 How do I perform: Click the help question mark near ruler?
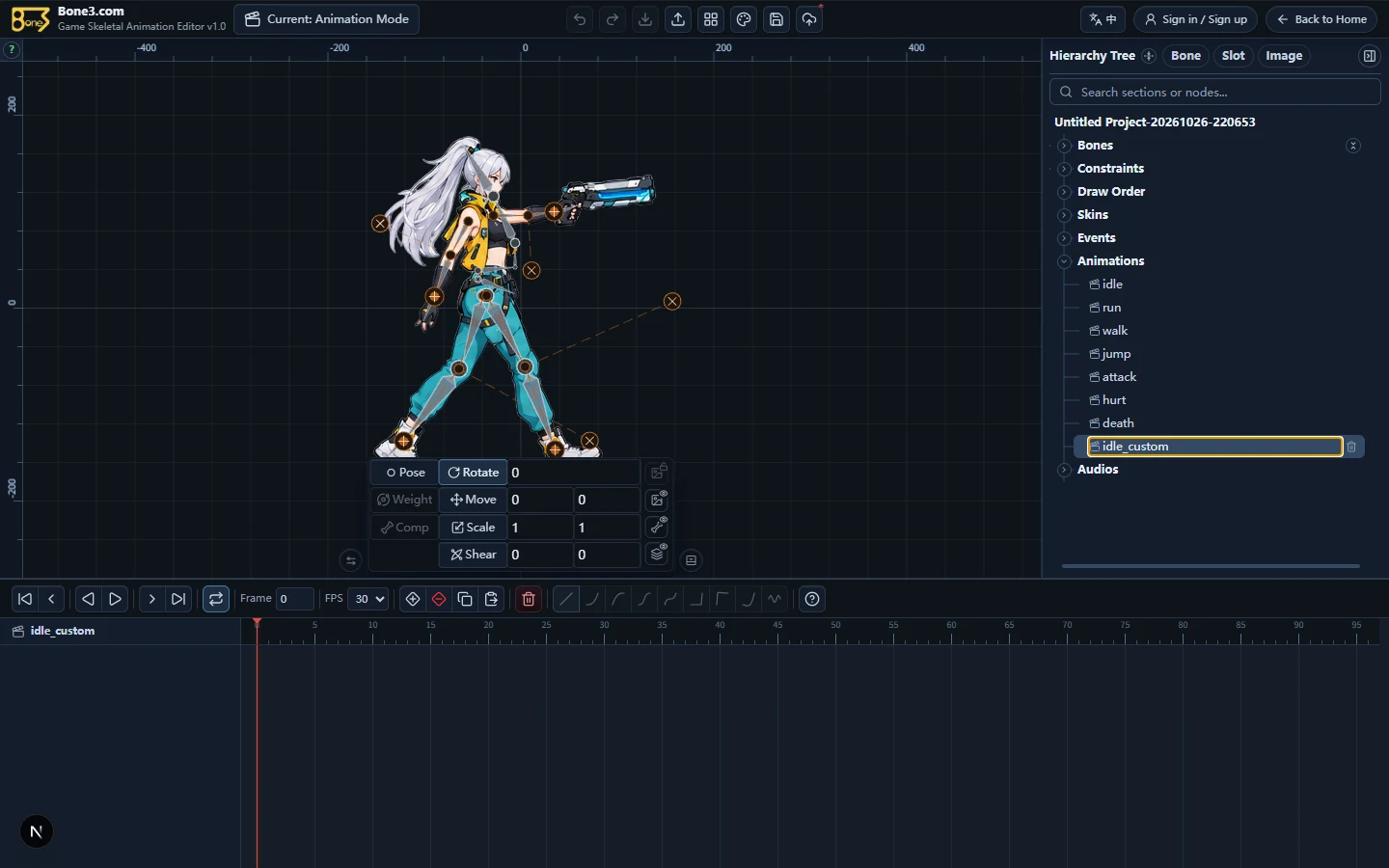tap(12, 49)
